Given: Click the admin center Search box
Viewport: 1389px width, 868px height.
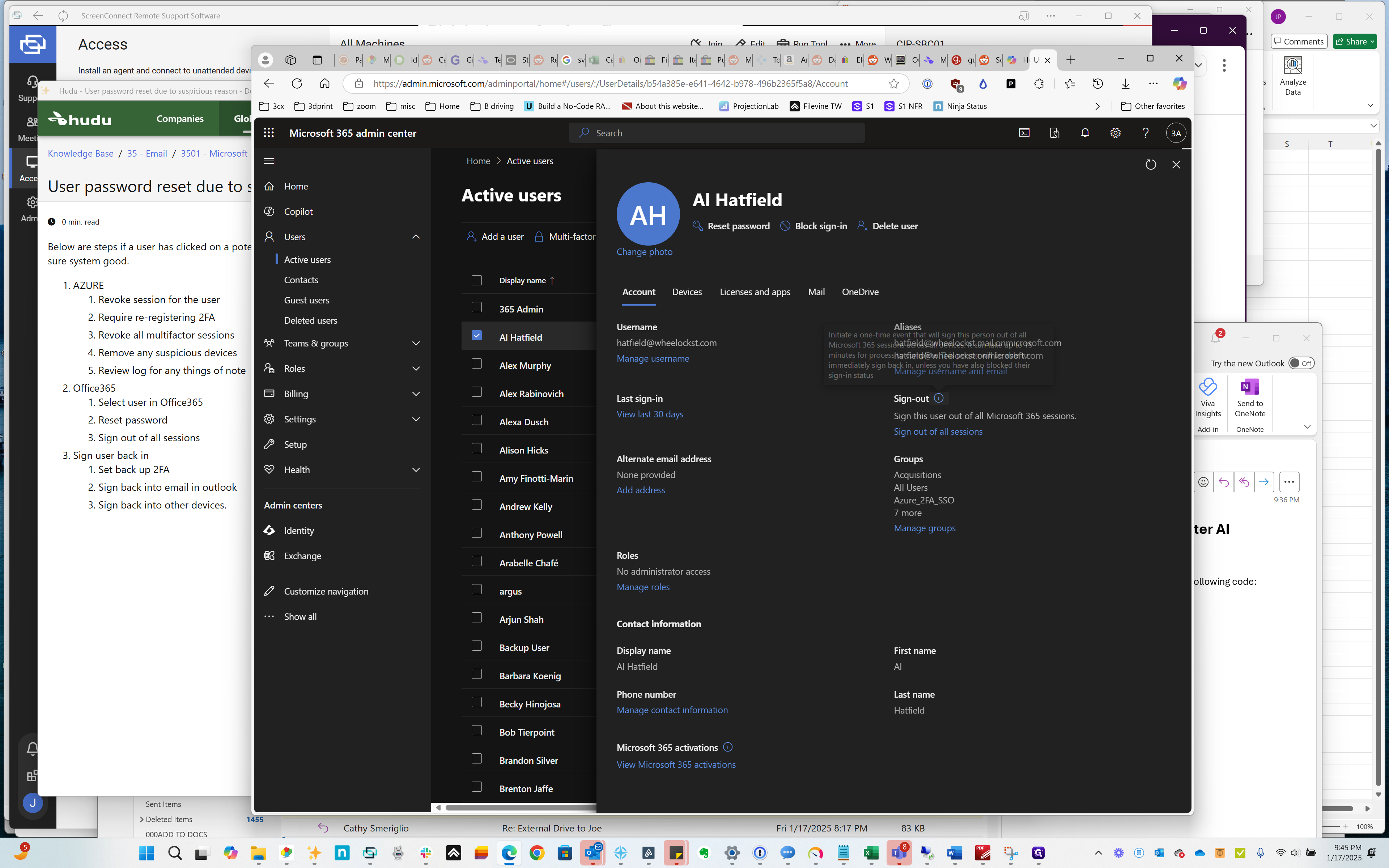Looking at the screenshot, I should click(716, 133).
